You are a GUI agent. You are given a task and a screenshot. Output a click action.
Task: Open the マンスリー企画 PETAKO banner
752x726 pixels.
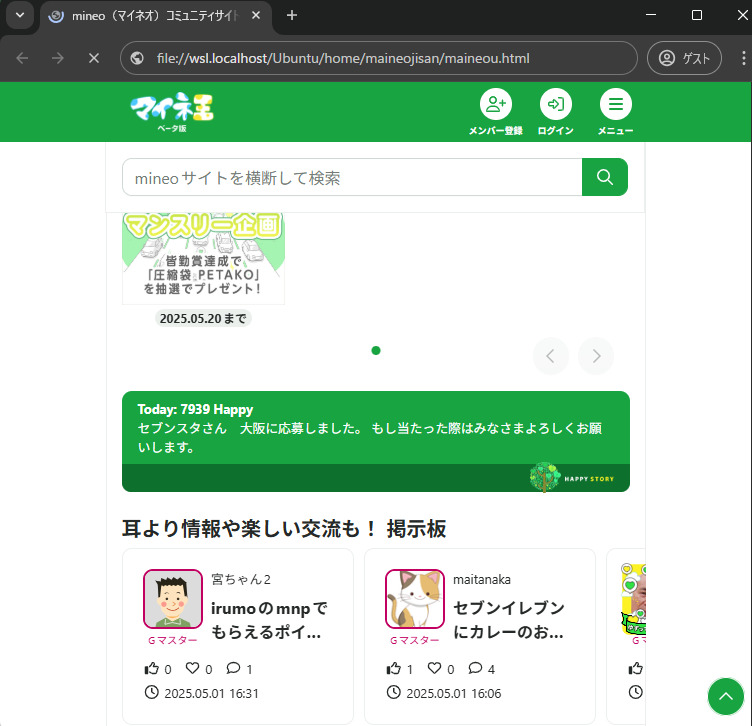click(203, 258)
